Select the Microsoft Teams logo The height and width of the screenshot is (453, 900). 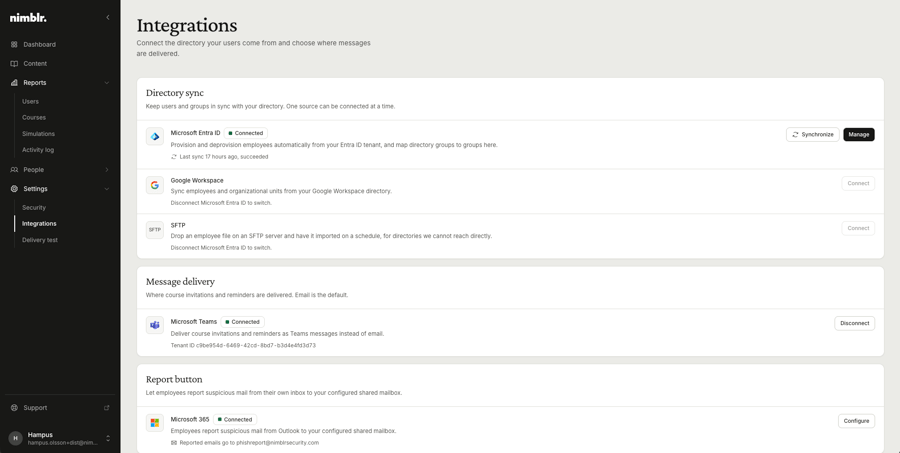(x=155, y=325)
